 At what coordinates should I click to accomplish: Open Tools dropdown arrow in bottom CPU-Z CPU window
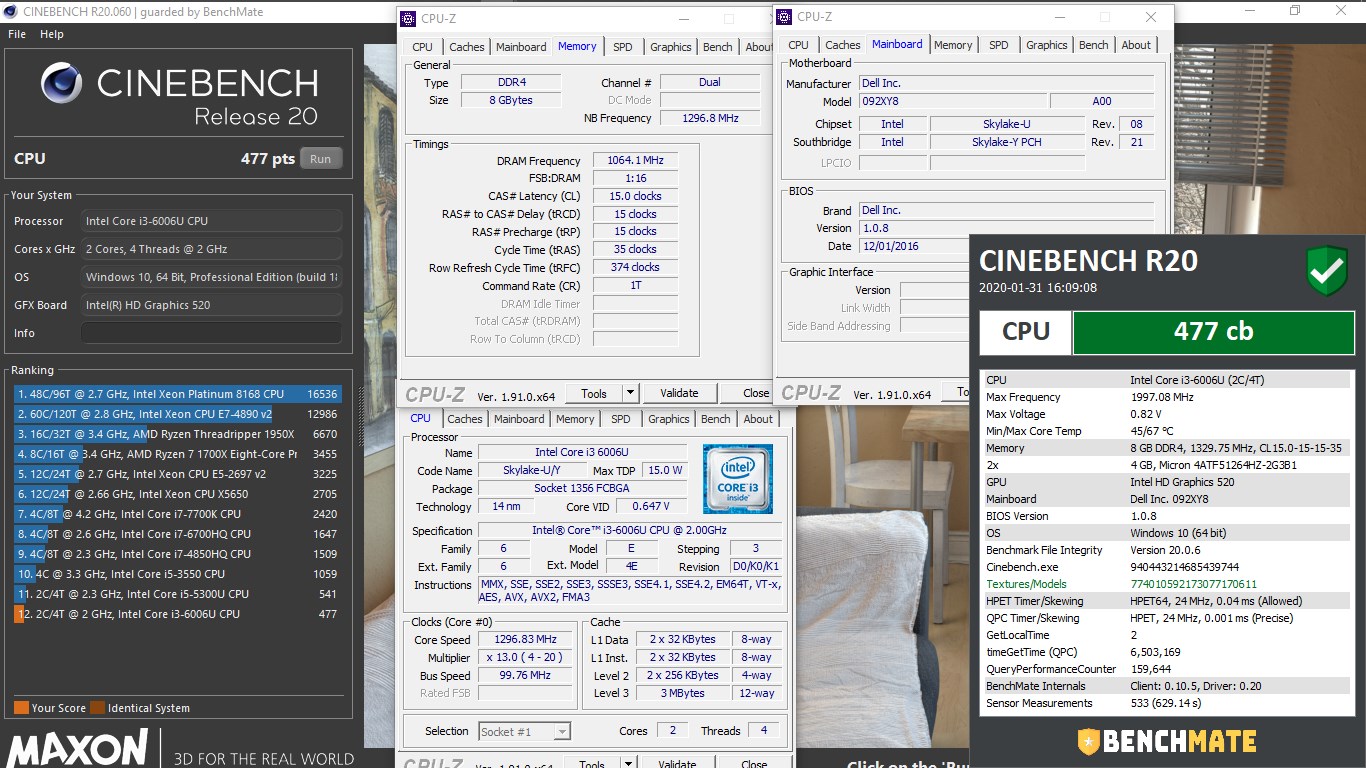628,764
